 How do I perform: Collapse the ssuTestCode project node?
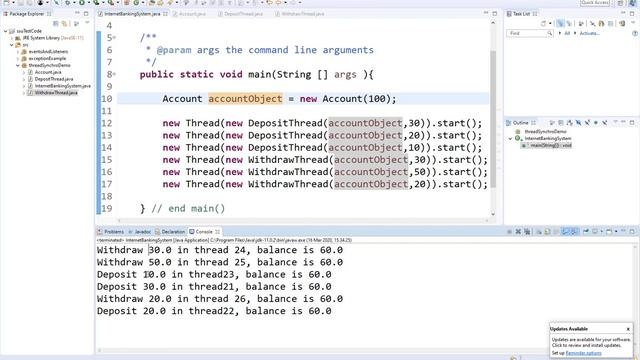6,31
